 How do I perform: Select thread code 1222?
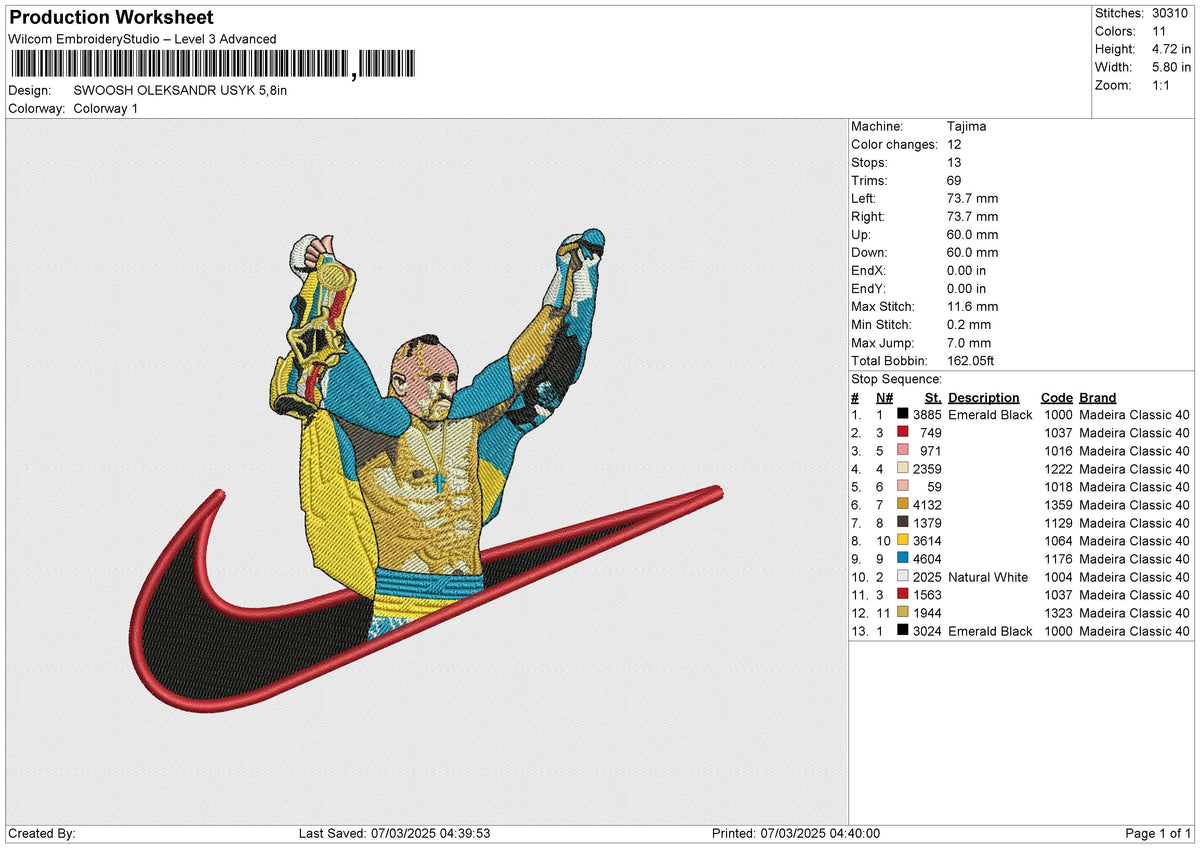point(1058,468)
